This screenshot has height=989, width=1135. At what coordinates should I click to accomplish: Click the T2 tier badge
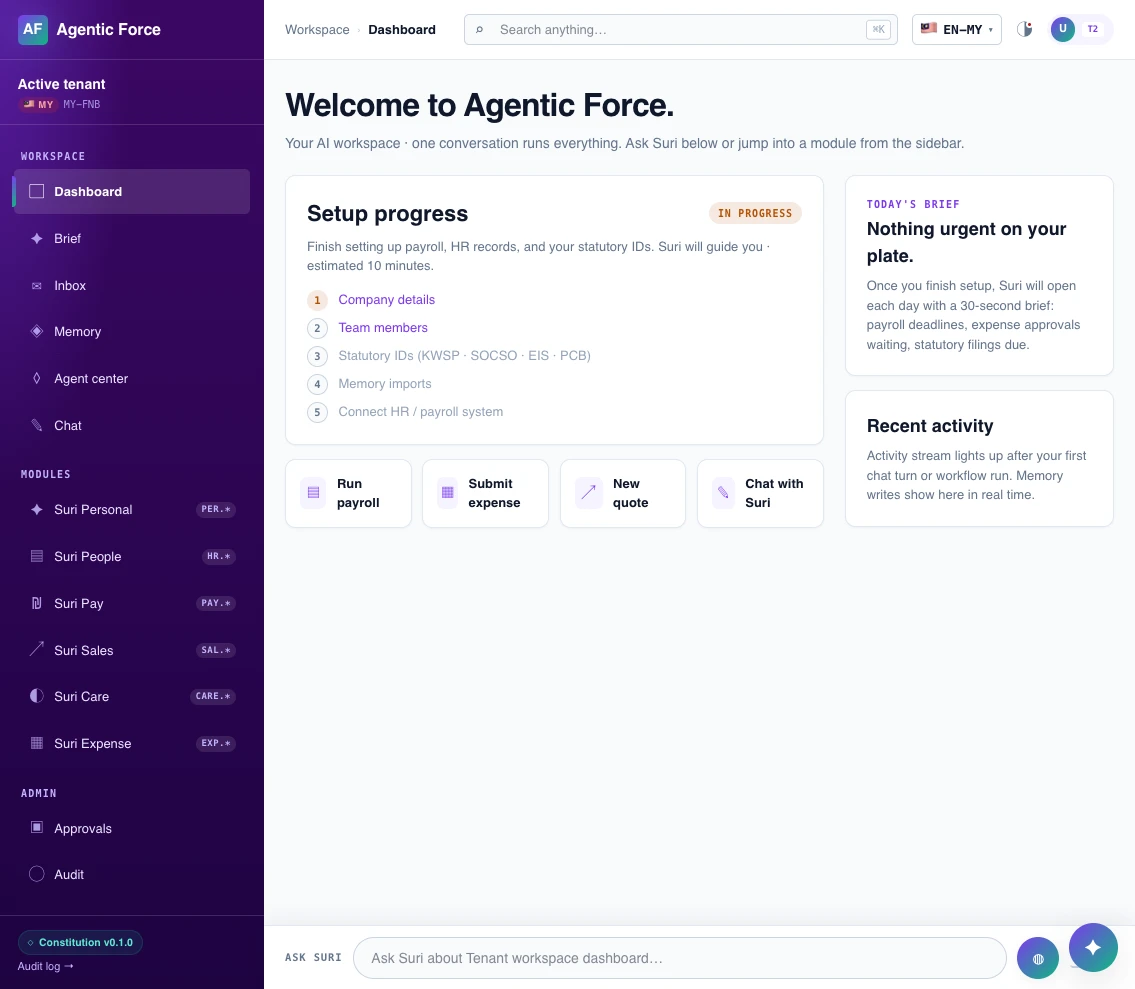pos(1093,30)
